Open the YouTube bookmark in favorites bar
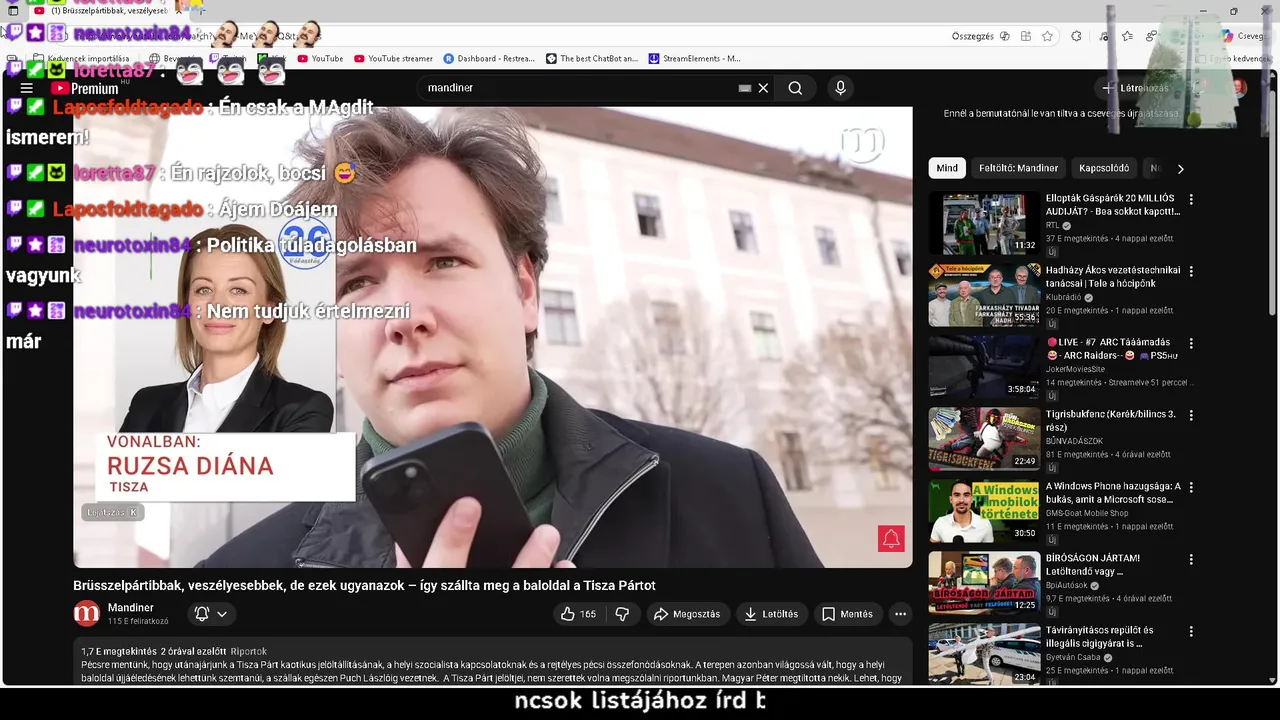The width and height of the screenshot is (1280, 720). 319,59
